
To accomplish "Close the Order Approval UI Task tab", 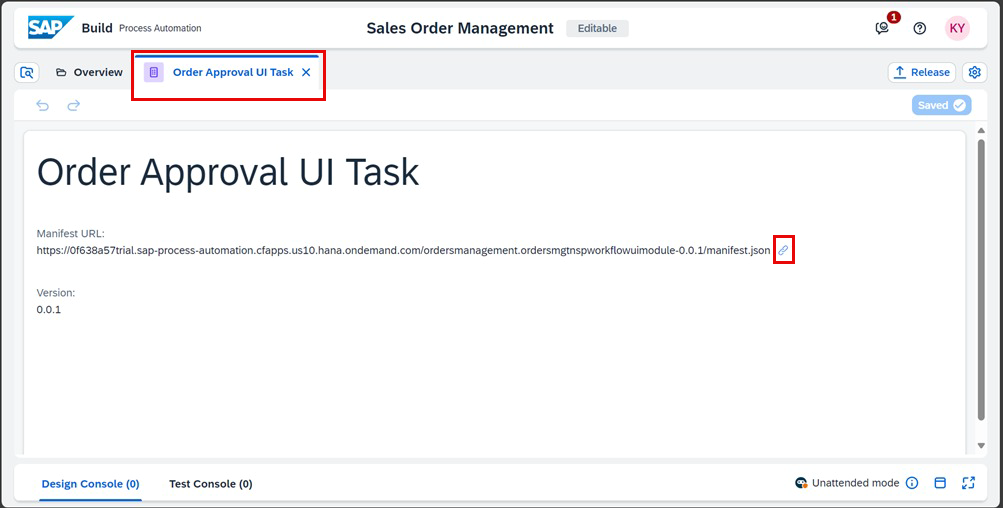I will 306,72.
